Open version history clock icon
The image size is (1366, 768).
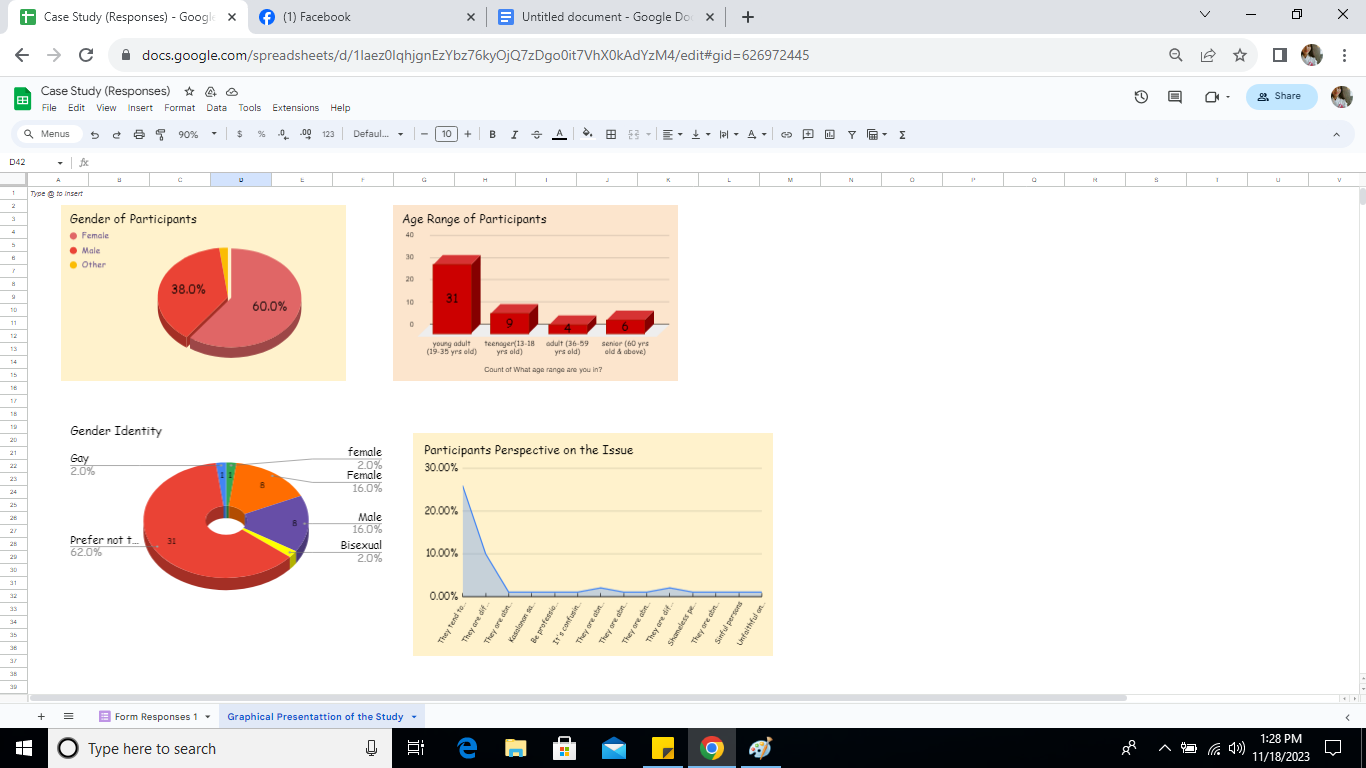(1141, 97)
